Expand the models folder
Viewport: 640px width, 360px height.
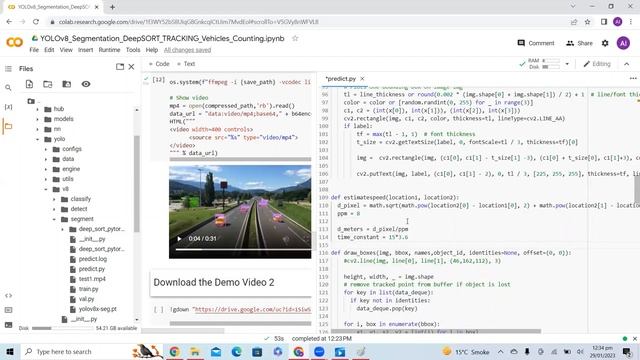38,119
